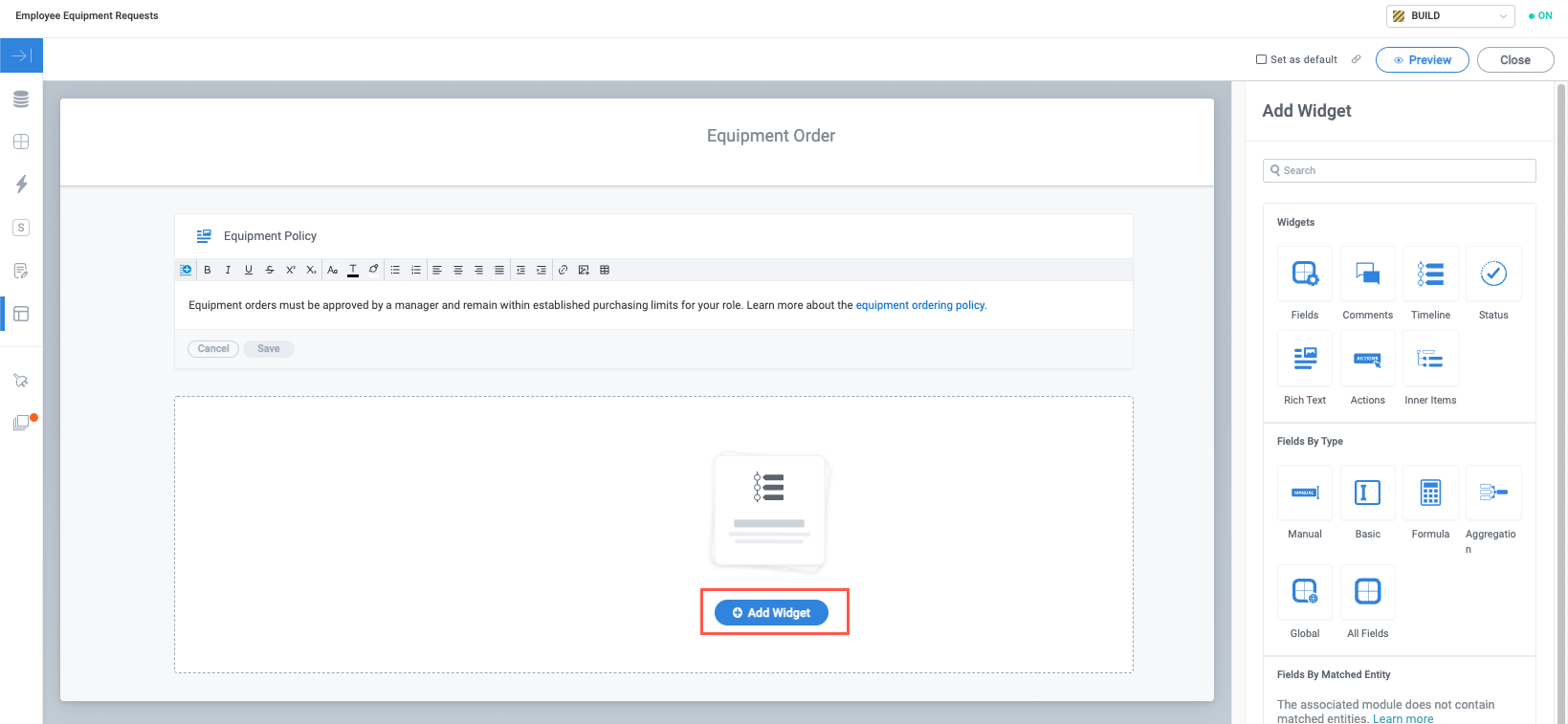Open the lightning bolt actions icon in the sidebar
The height and width of the screenshot is (724, 1568).
[x=21, y=184]
